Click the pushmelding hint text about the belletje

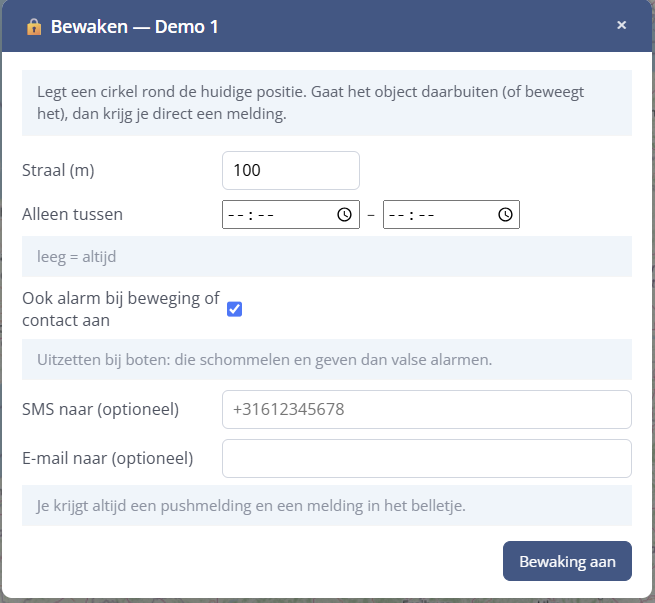point(251,506)
